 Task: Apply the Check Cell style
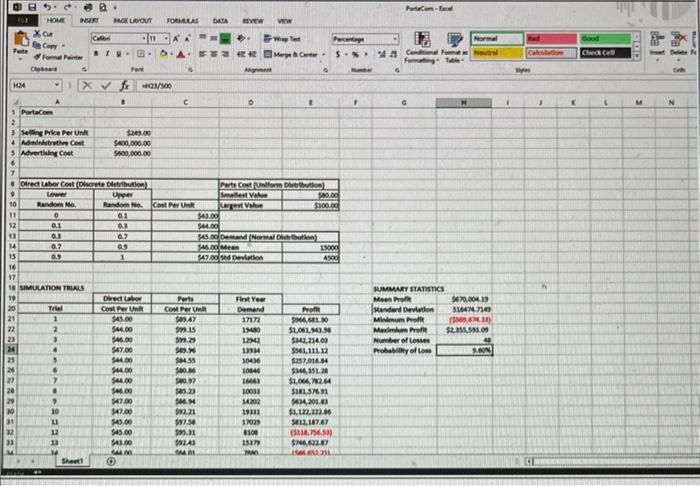click(605, 53)
